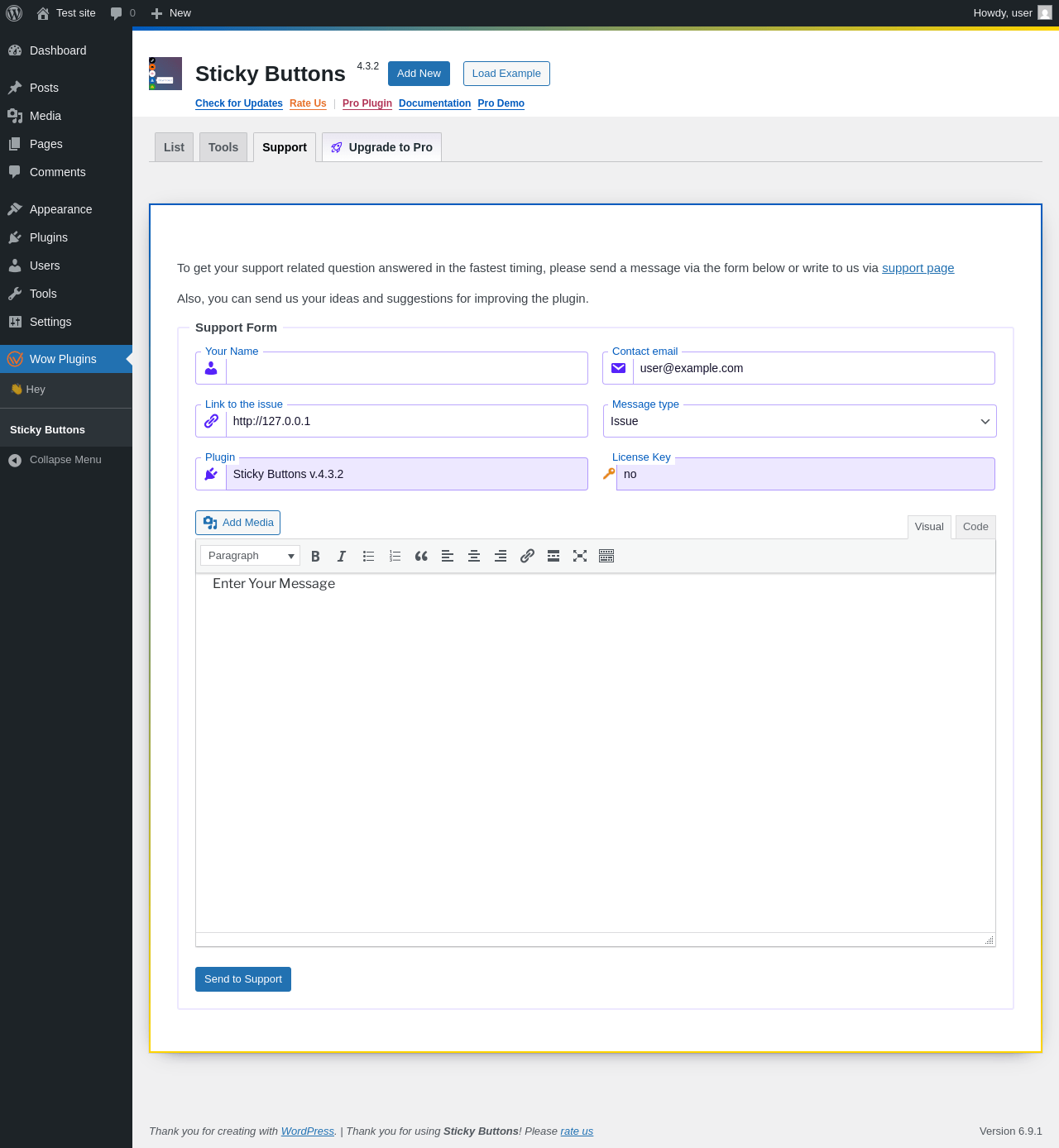This screenshot has height=1148, width=1059.
Task: Switch to Tools tab
Action: pyautogui.click(x=223, y=147)
